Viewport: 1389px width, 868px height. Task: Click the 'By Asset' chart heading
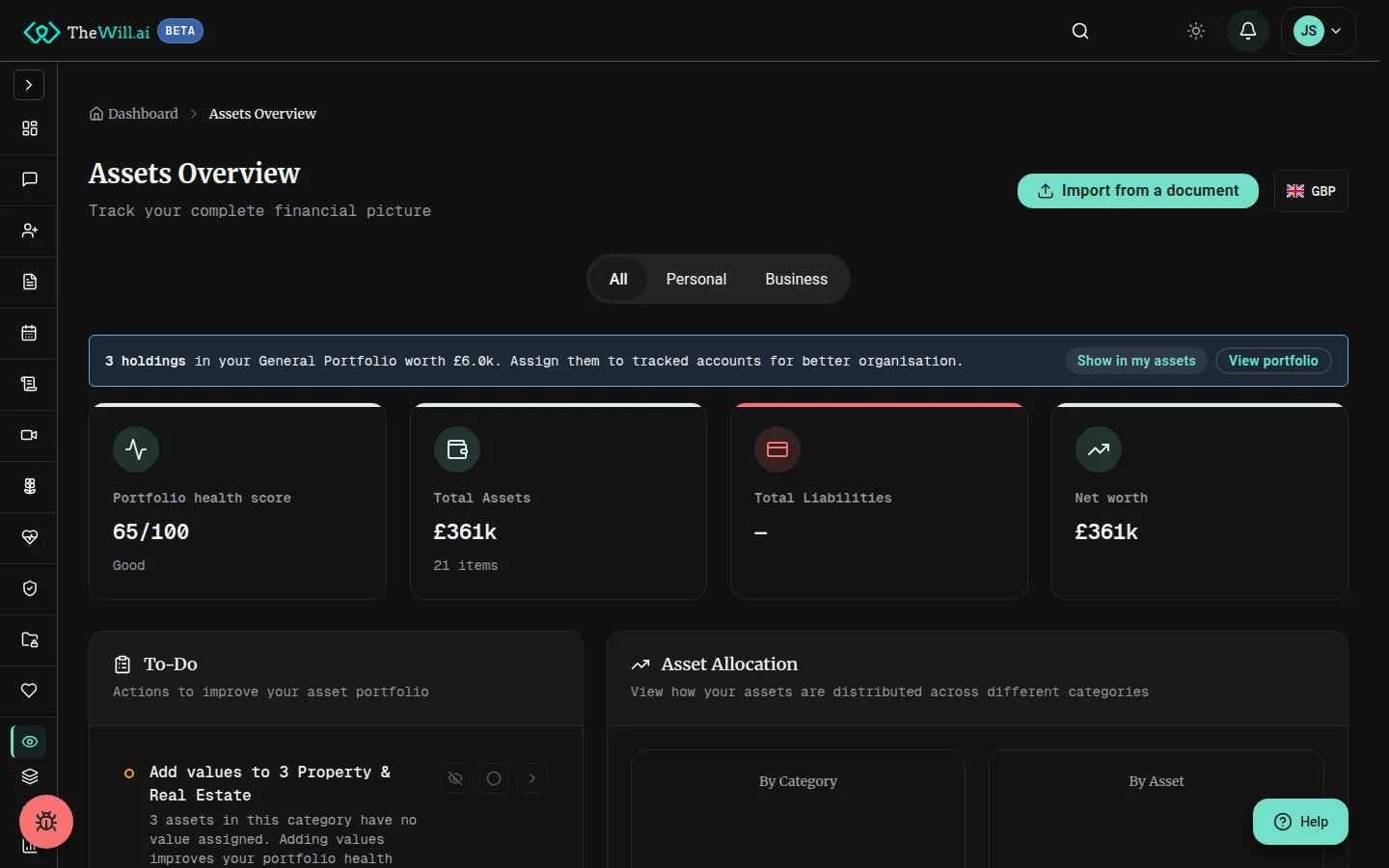coord(1157,781)
